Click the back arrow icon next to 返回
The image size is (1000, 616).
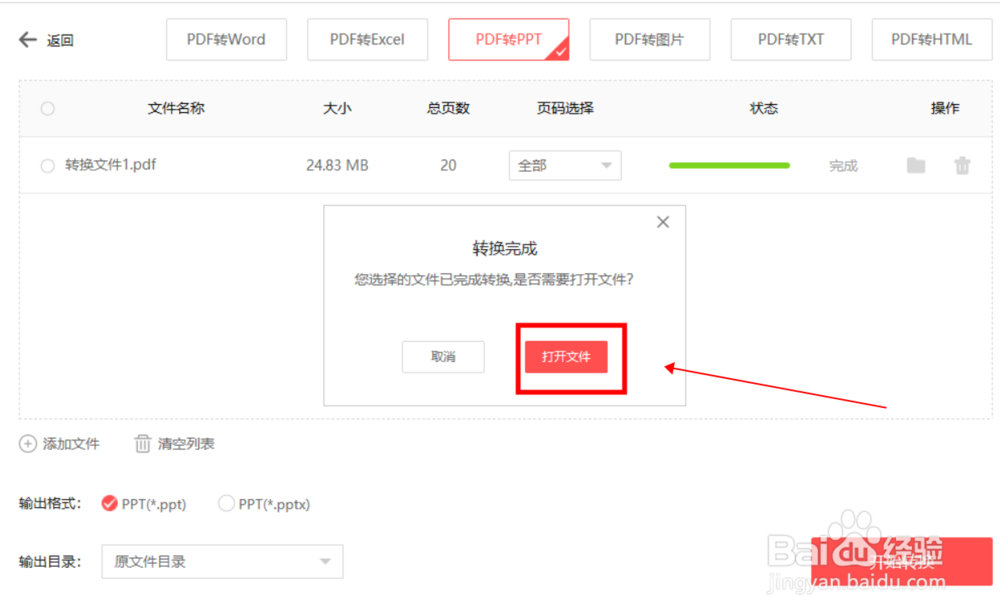[27, 40]
